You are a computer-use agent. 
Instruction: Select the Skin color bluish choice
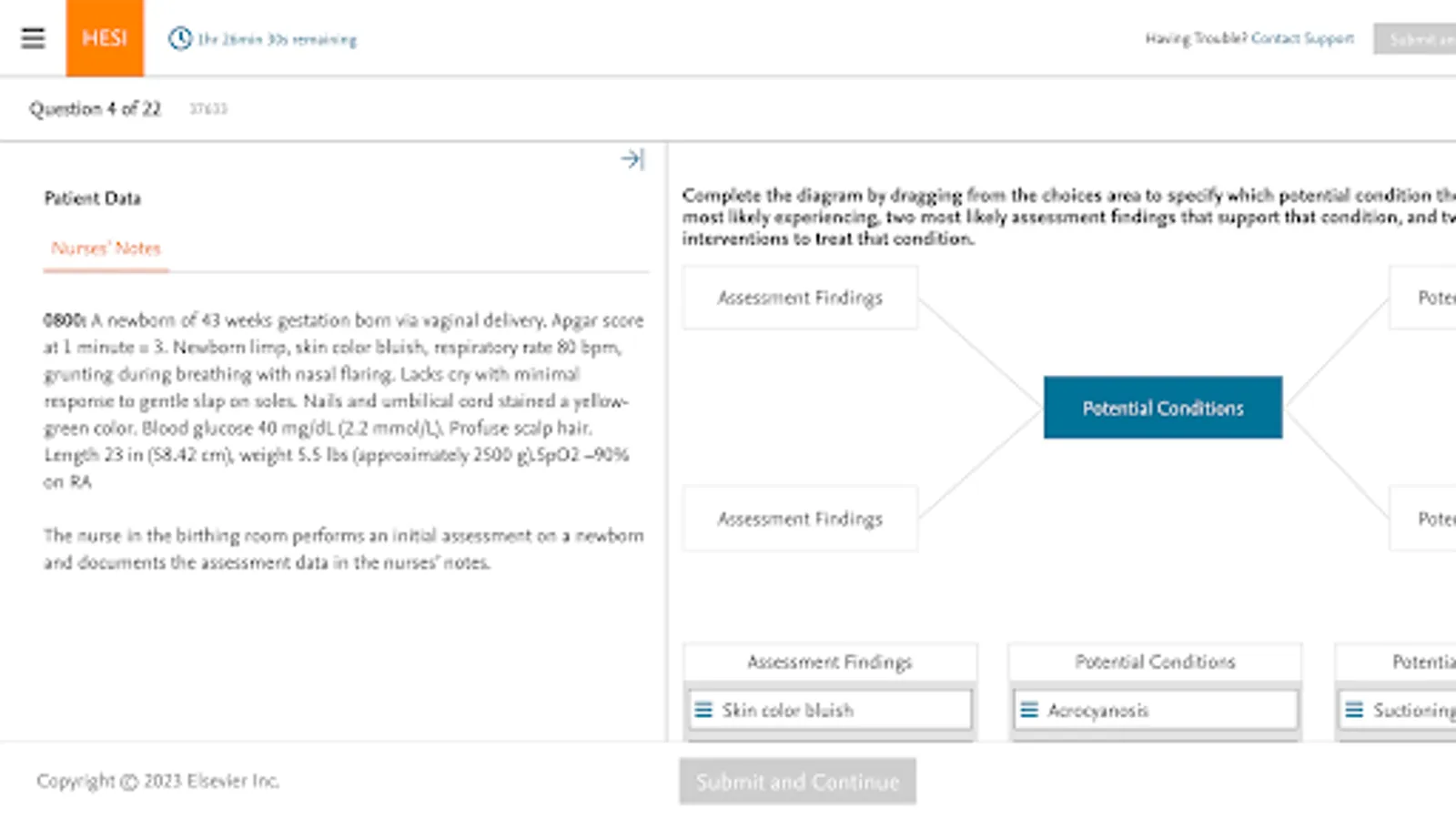788,710
